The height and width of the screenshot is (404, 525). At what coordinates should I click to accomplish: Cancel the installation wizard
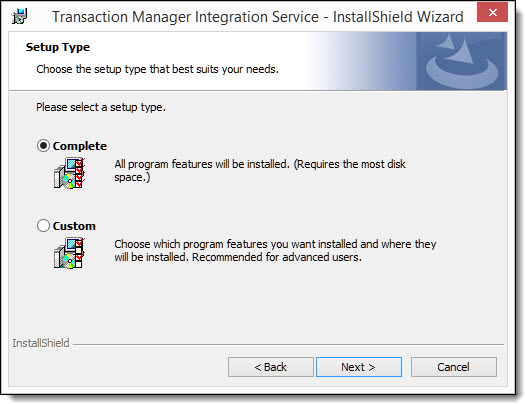coord(454,367)
